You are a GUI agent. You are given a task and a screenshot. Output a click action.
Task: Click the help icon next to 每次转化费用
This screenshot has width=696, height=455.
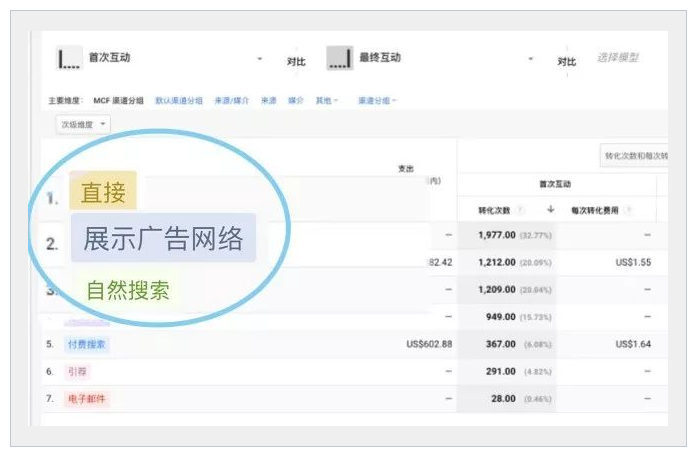pyautogui.click(x=627, y=210)
